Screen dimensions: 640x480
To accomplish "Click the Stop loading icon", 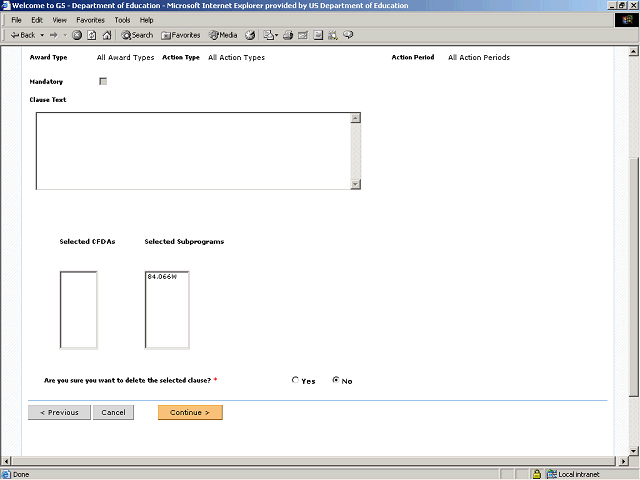I will point(77,35).
